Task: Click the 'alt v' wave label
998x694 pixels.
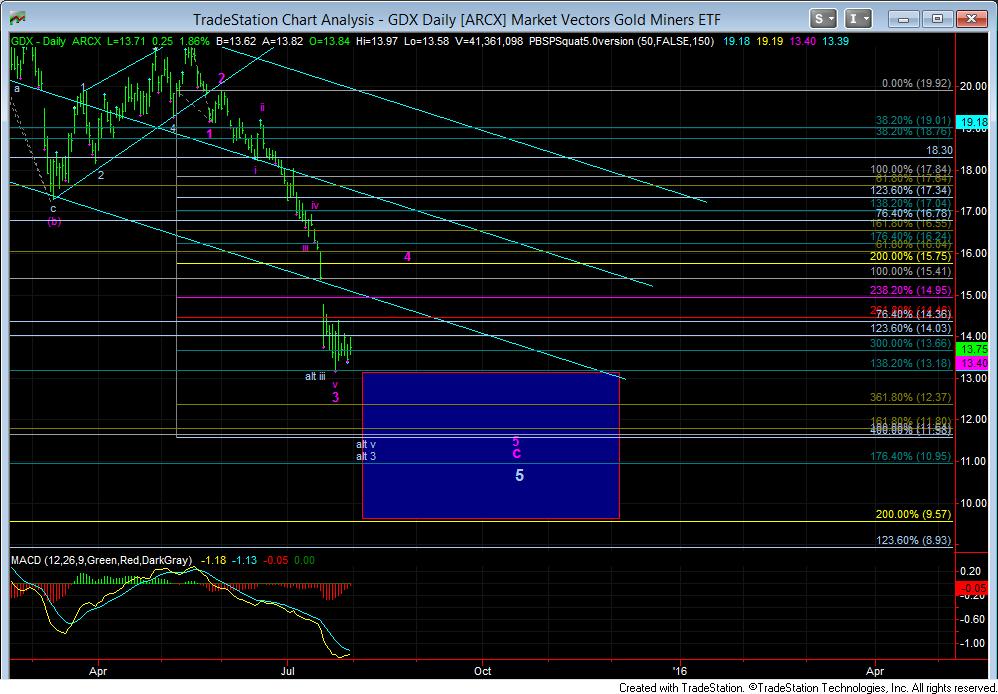Action: click(366, 444)
